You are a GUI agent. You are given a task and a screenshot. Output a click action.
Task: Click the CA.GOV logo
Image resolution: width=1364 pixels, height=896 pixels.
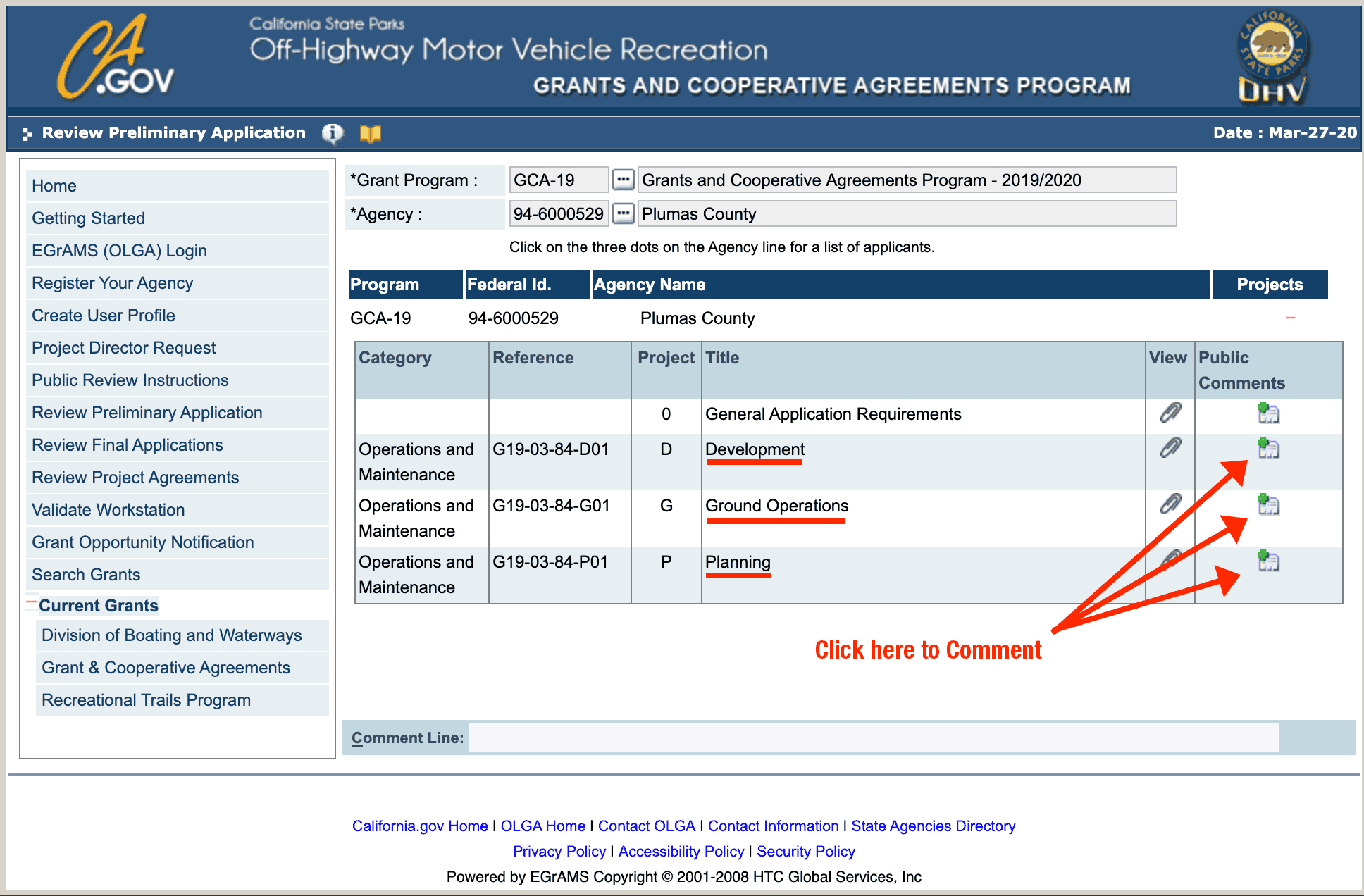pyautogui.click(x=116, y=58)
